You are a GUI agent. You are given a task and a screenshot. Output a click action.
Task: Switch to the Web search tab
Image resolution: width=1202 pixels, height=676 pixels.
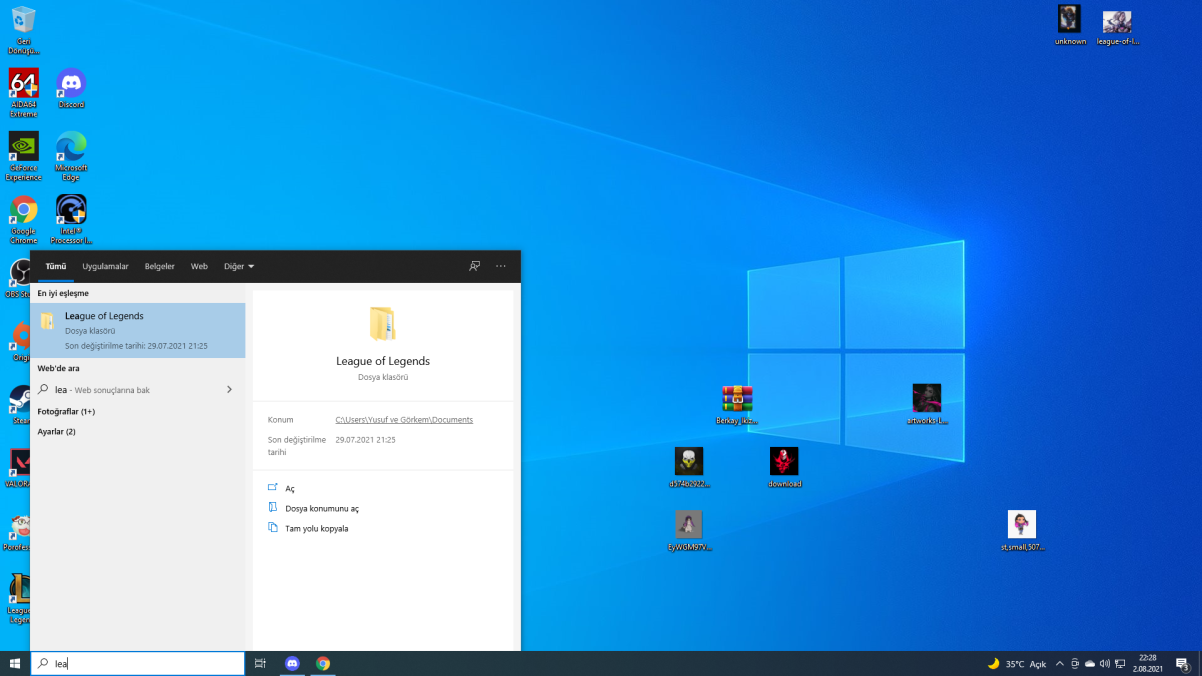point(199,266)
